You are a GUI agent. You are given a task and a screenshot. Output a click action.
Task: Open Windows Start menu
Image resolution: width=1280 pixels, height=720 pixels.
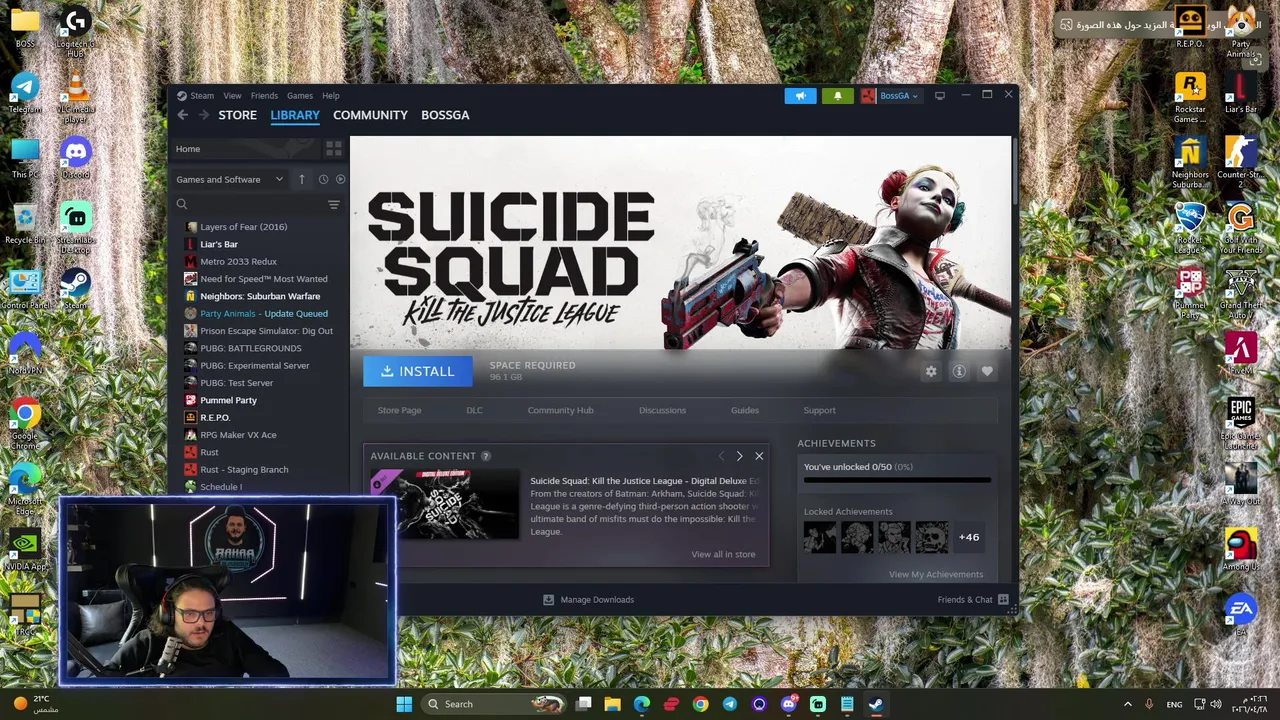pos(404,704)
